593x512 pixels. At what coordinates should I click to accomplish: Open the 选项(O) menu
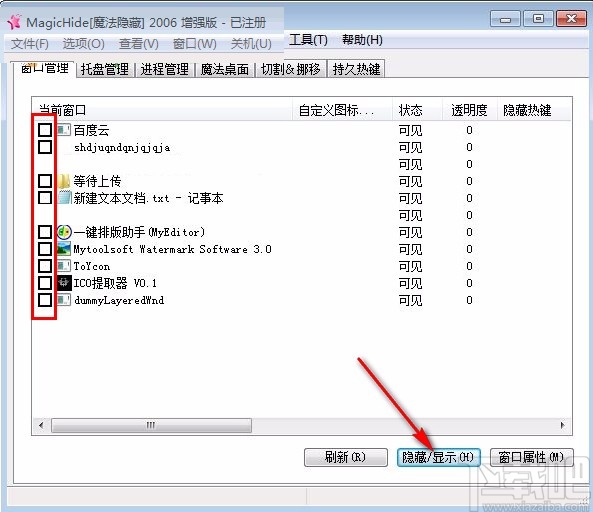(83, 44)
